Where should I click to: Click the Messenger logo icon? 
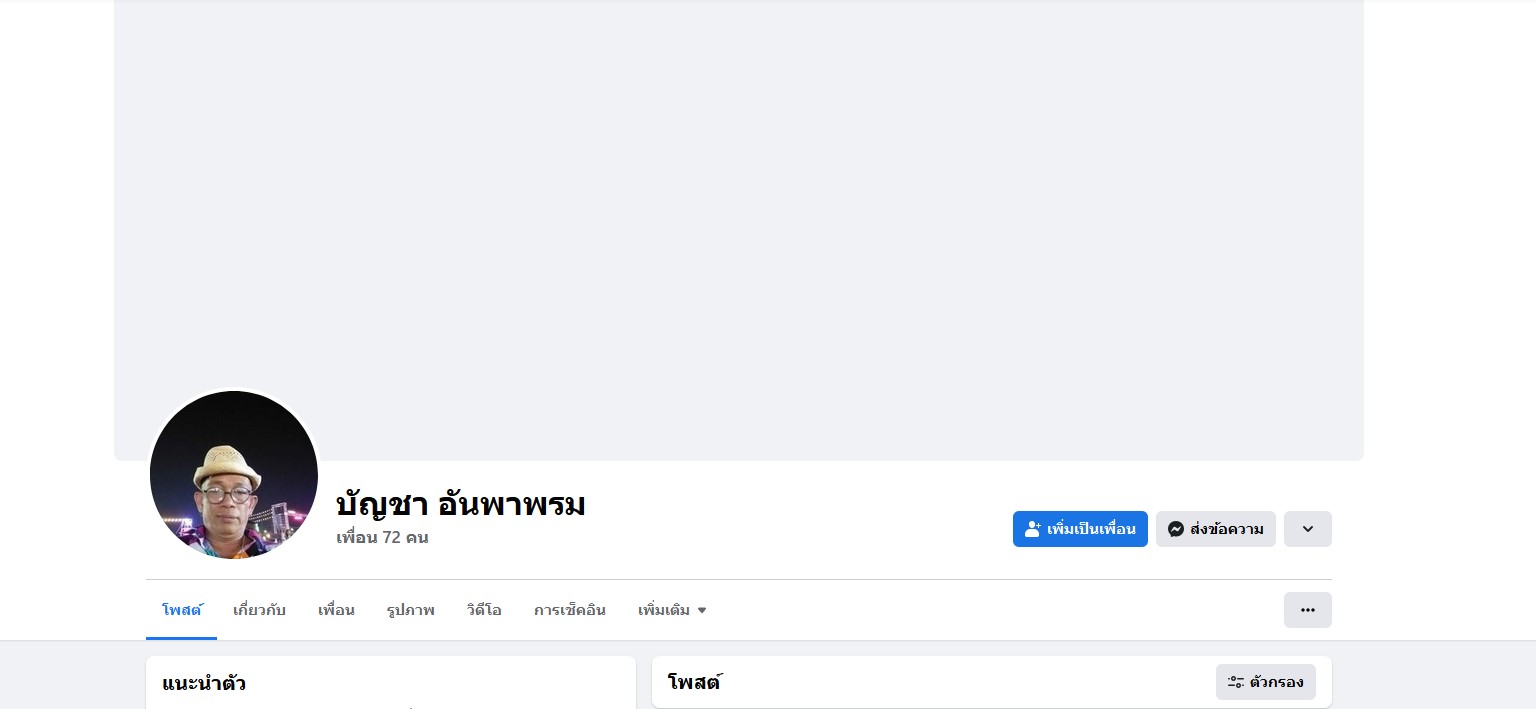(1176, 529)
